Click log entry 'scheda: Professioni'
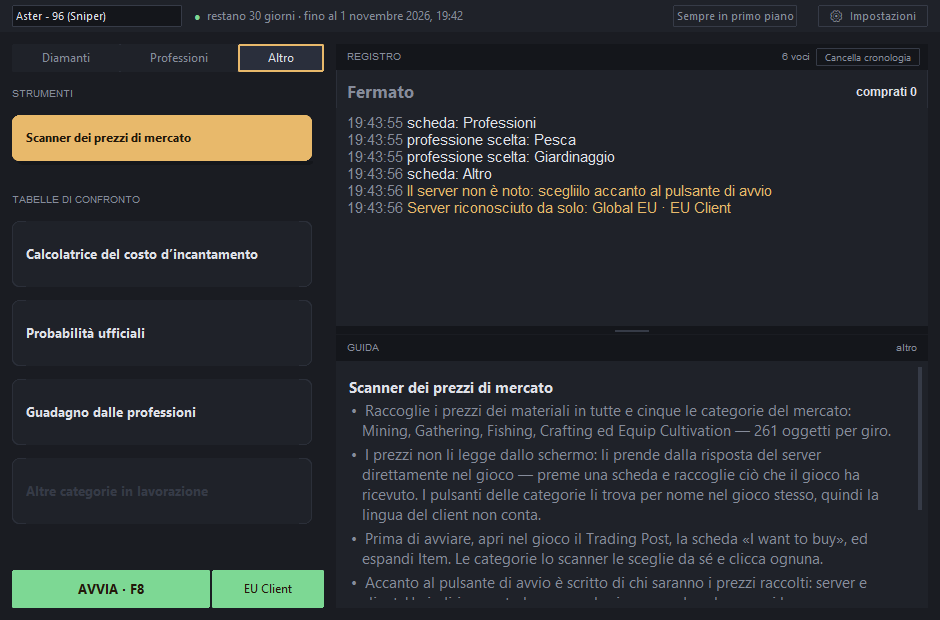940x620 pixels. click(x=471, y=123)
